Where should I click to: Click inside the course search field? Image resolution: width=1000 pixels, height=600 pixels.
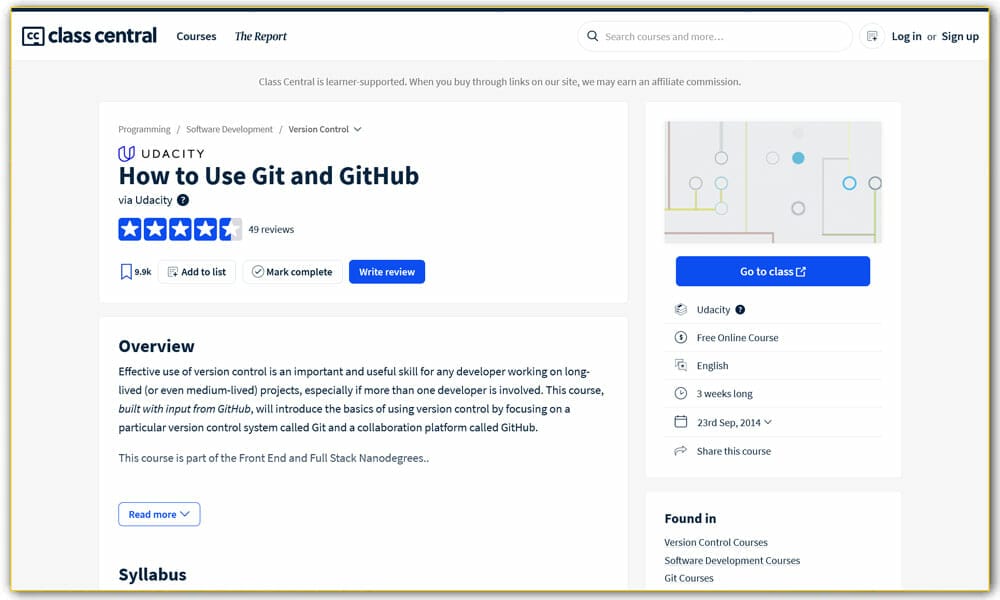click(x=714, y=36)
